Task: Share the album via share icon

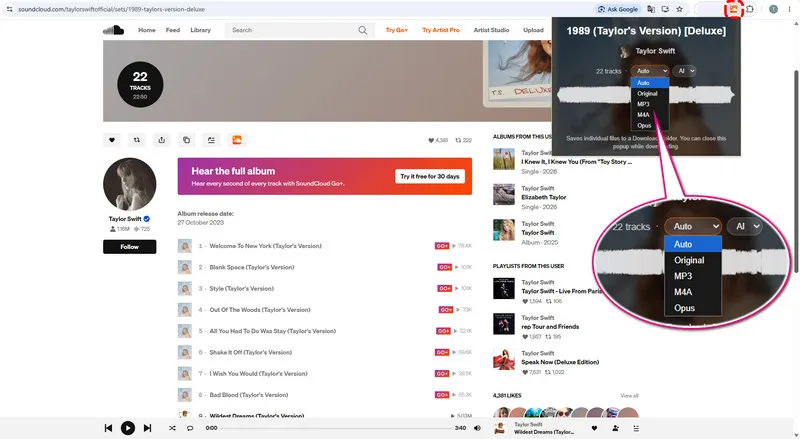Action: pyautogui.click(x=162, y=140)
